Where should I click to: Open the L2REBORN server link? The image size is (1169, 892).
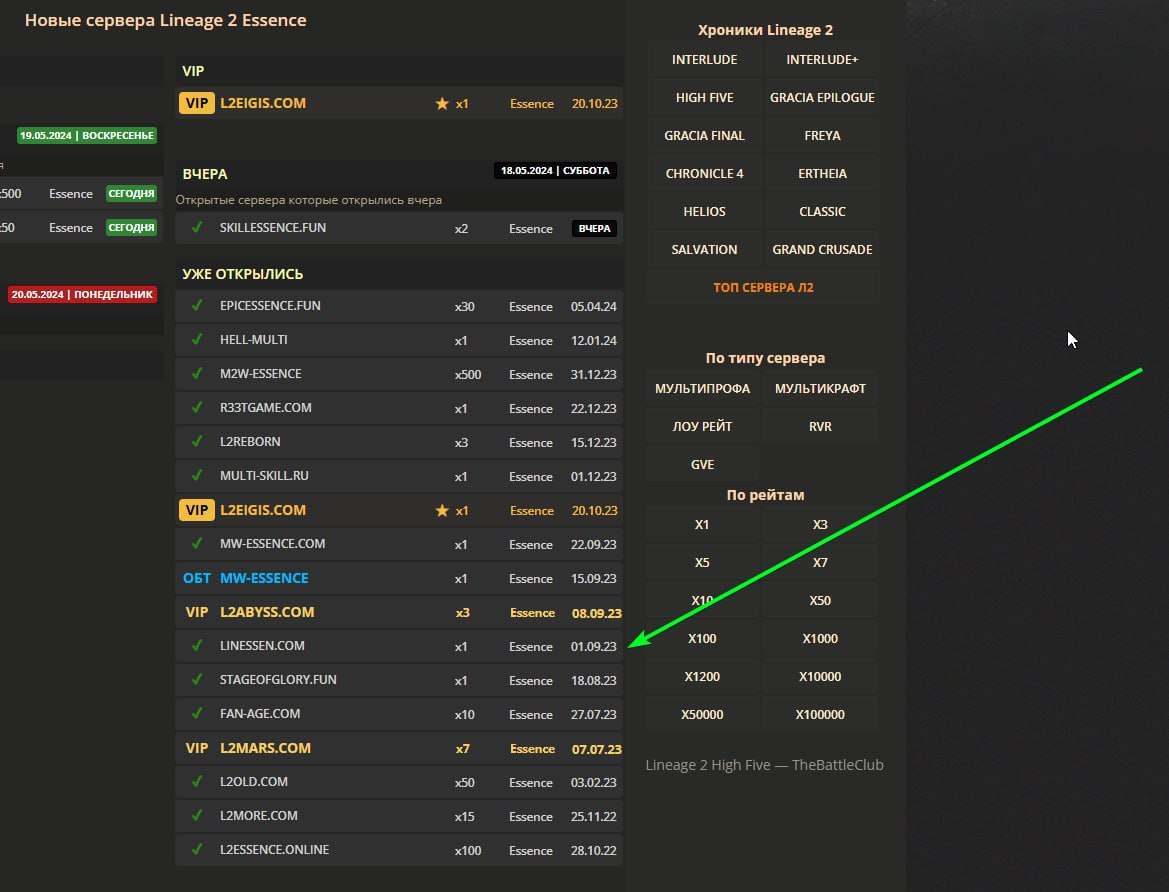(250, 442)
